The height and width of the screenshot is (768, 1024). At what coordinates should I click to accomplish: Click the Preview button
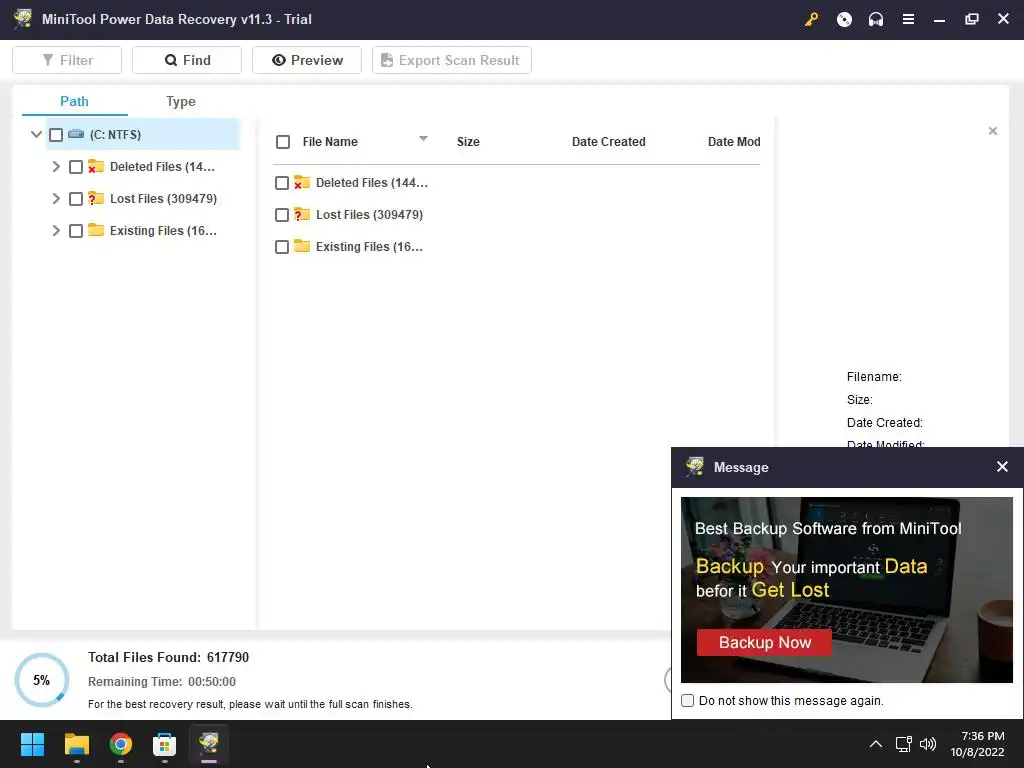pyautogui.click(x=307, y=60)
